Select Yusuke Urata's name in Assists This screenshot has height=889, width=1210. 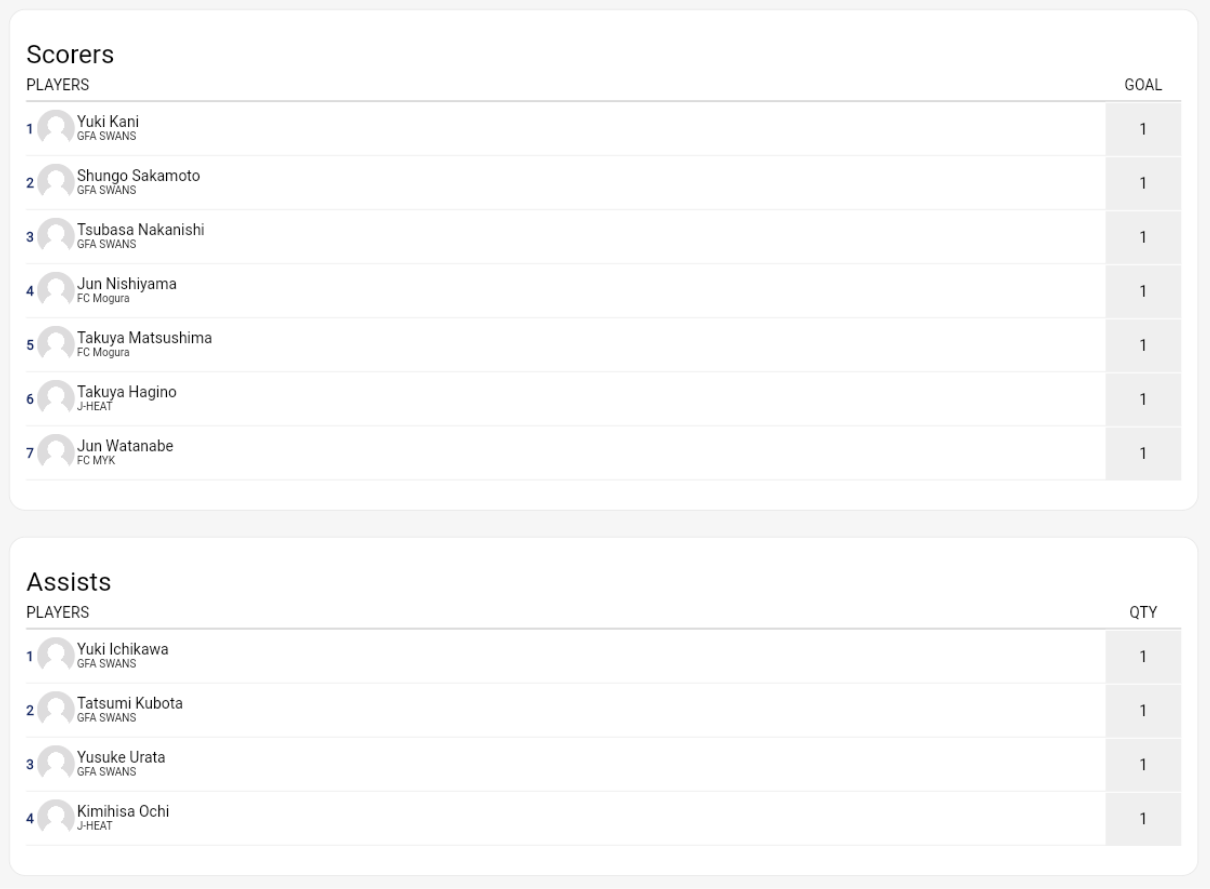click(x=121, y=757)
